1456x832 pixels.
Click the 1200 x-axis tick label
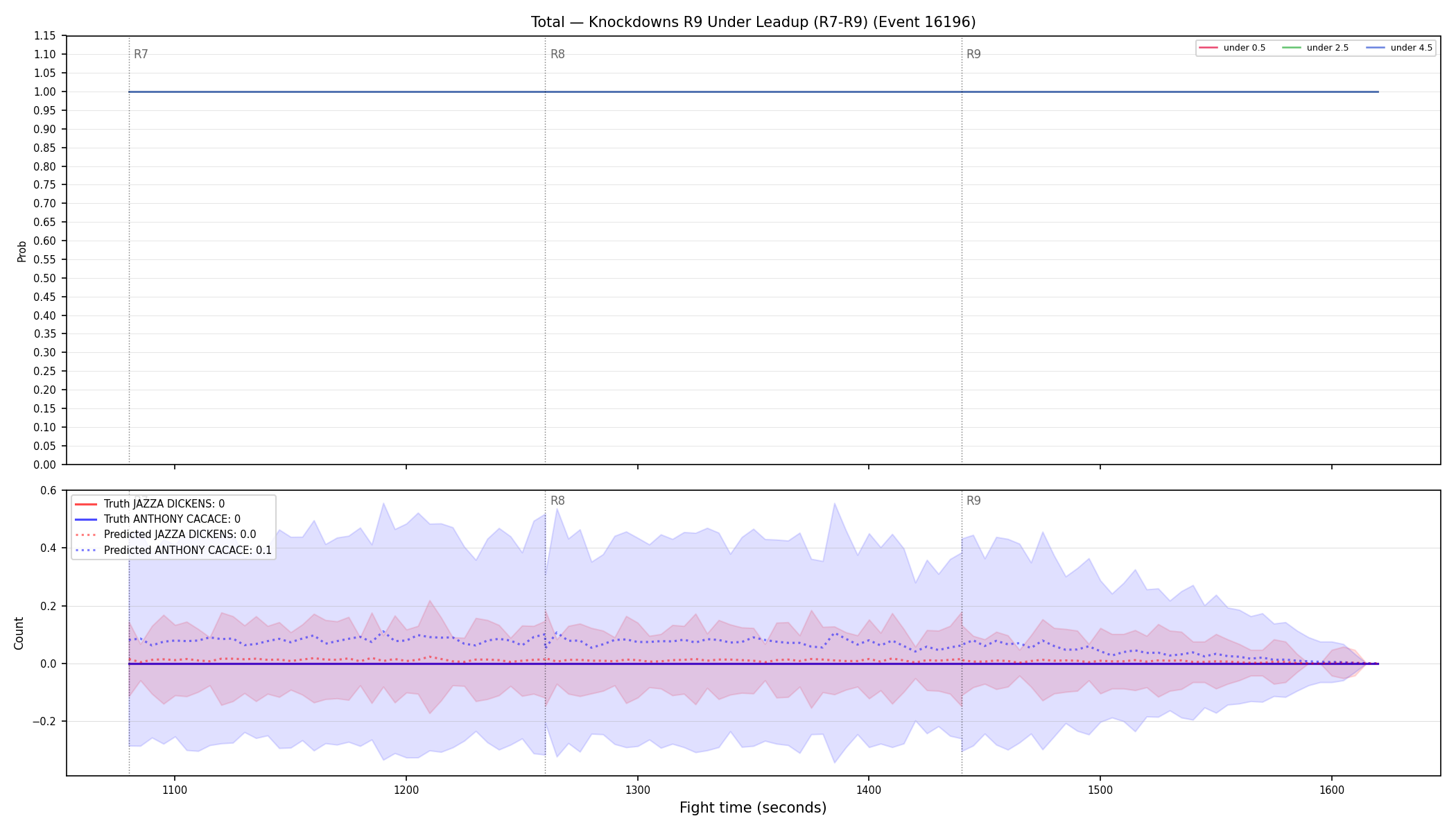point(406,790)
